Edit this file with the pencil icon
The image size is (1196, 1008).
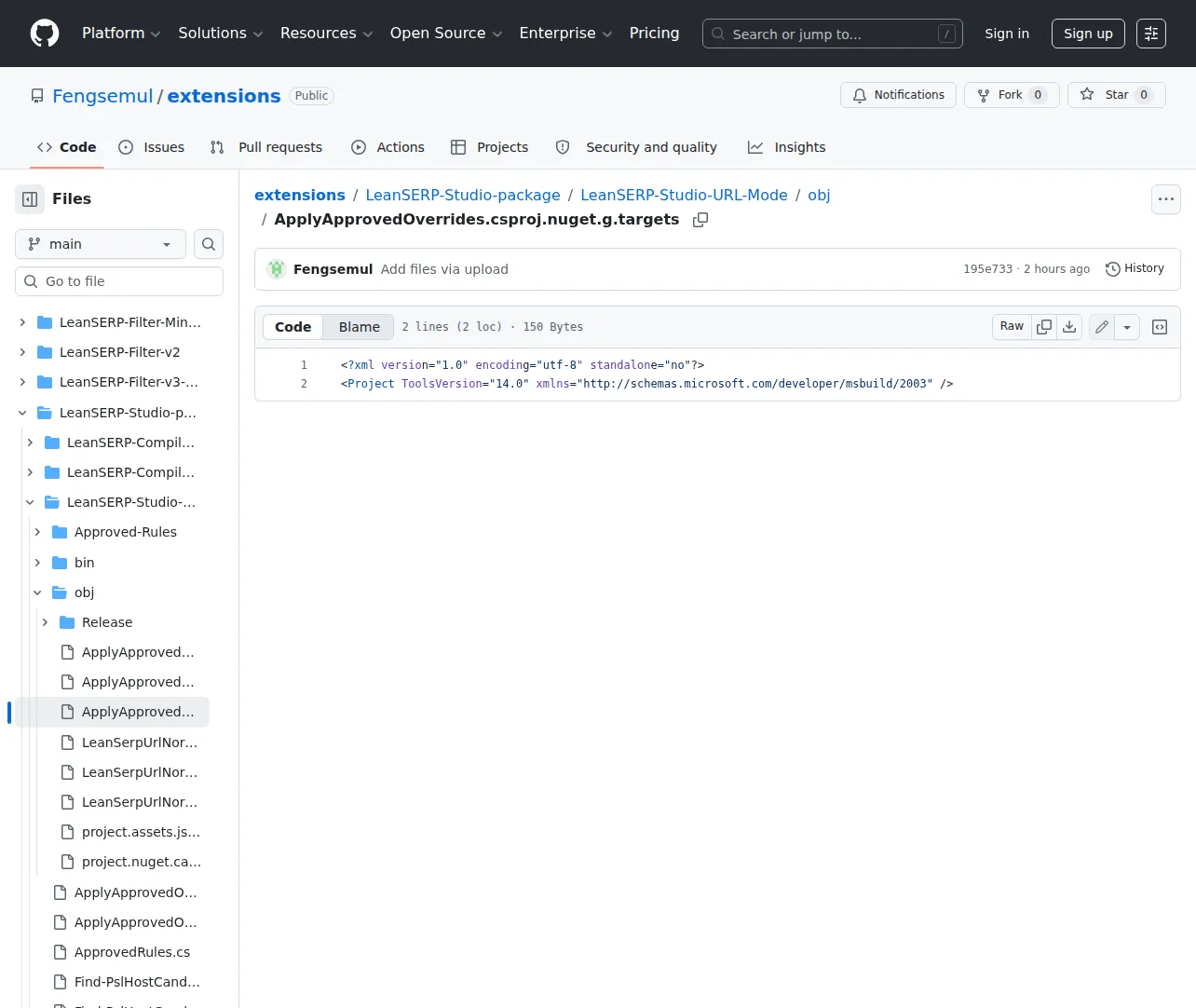tap(1102, 327)
